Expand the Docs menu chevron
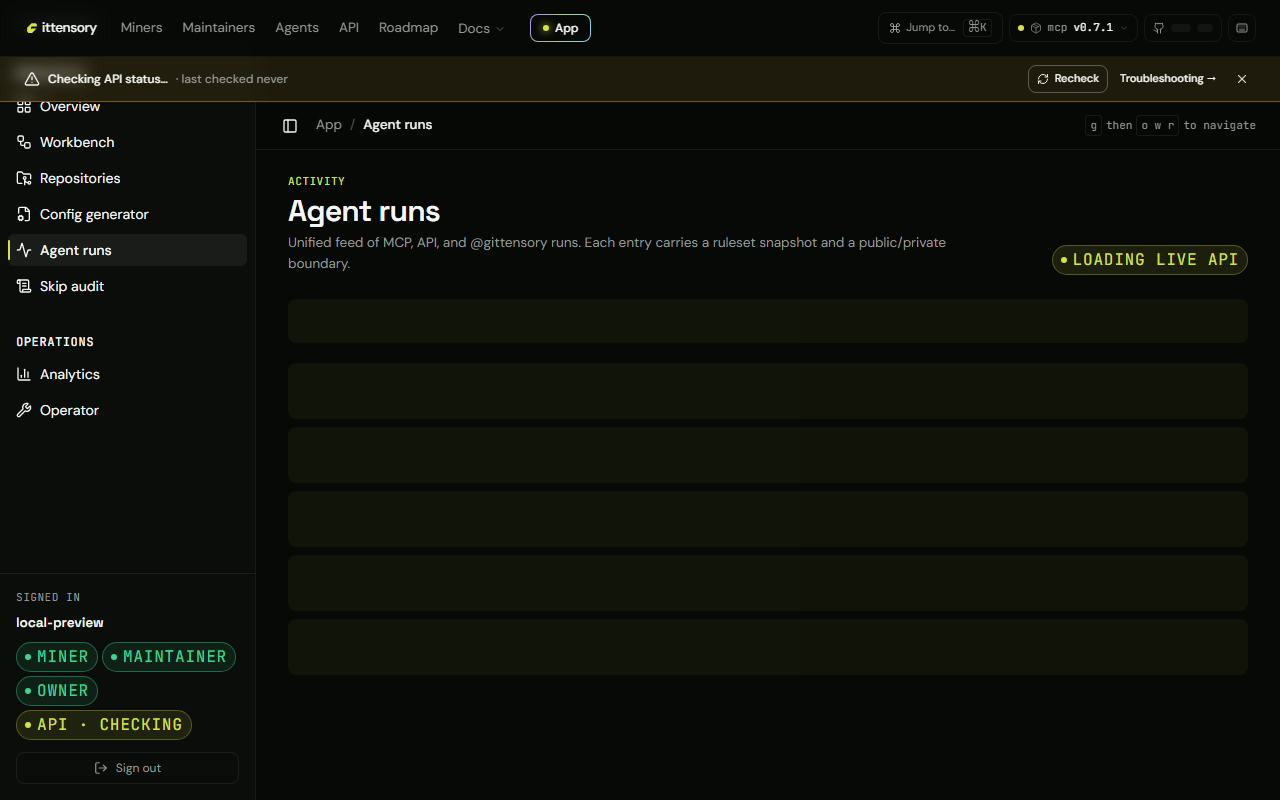The image size is (1280, 800). 500,28
